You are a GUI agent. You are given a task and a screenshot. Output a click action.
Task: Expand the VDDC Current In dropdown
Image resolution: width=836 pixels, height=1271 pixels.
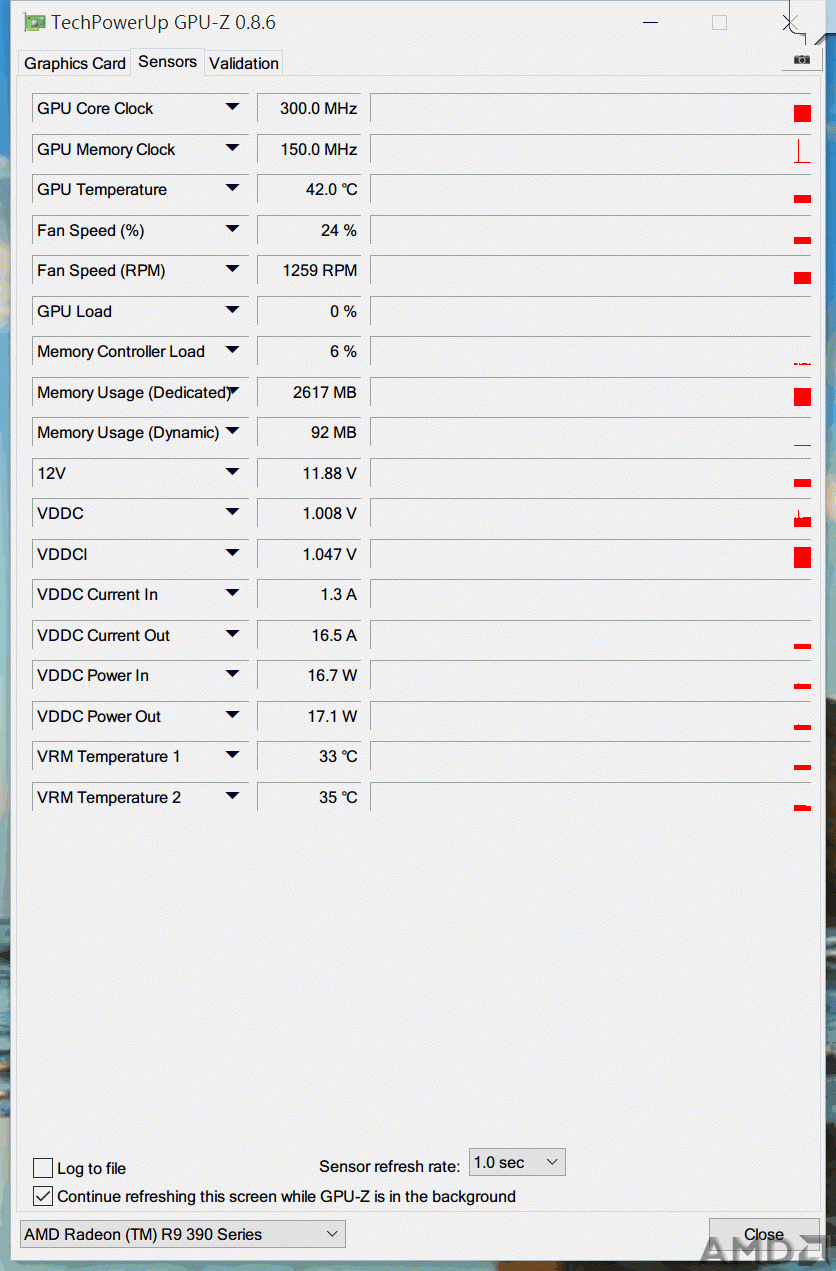232,593
